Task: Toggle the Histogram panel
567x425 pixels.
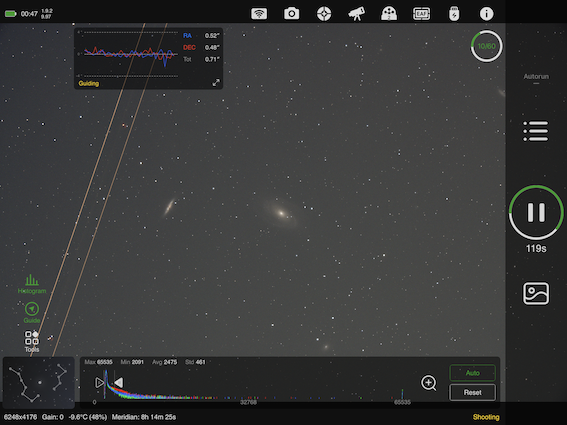Action: [x=32, y=284]
